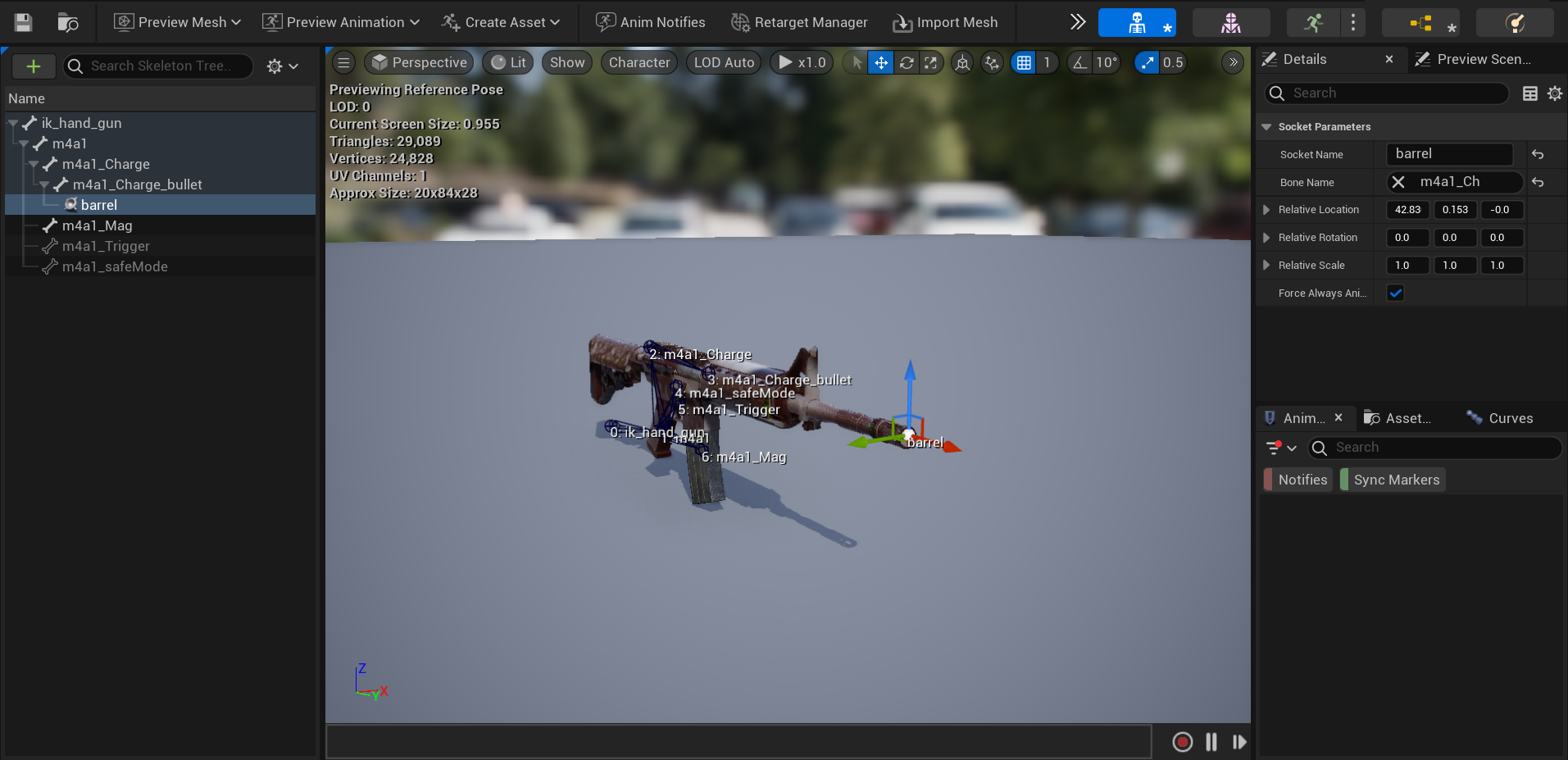Click the Browse to asset folder icon
Image resolution: width=1568 pixels, height=760 pixels.
click(x=68, y=22)
